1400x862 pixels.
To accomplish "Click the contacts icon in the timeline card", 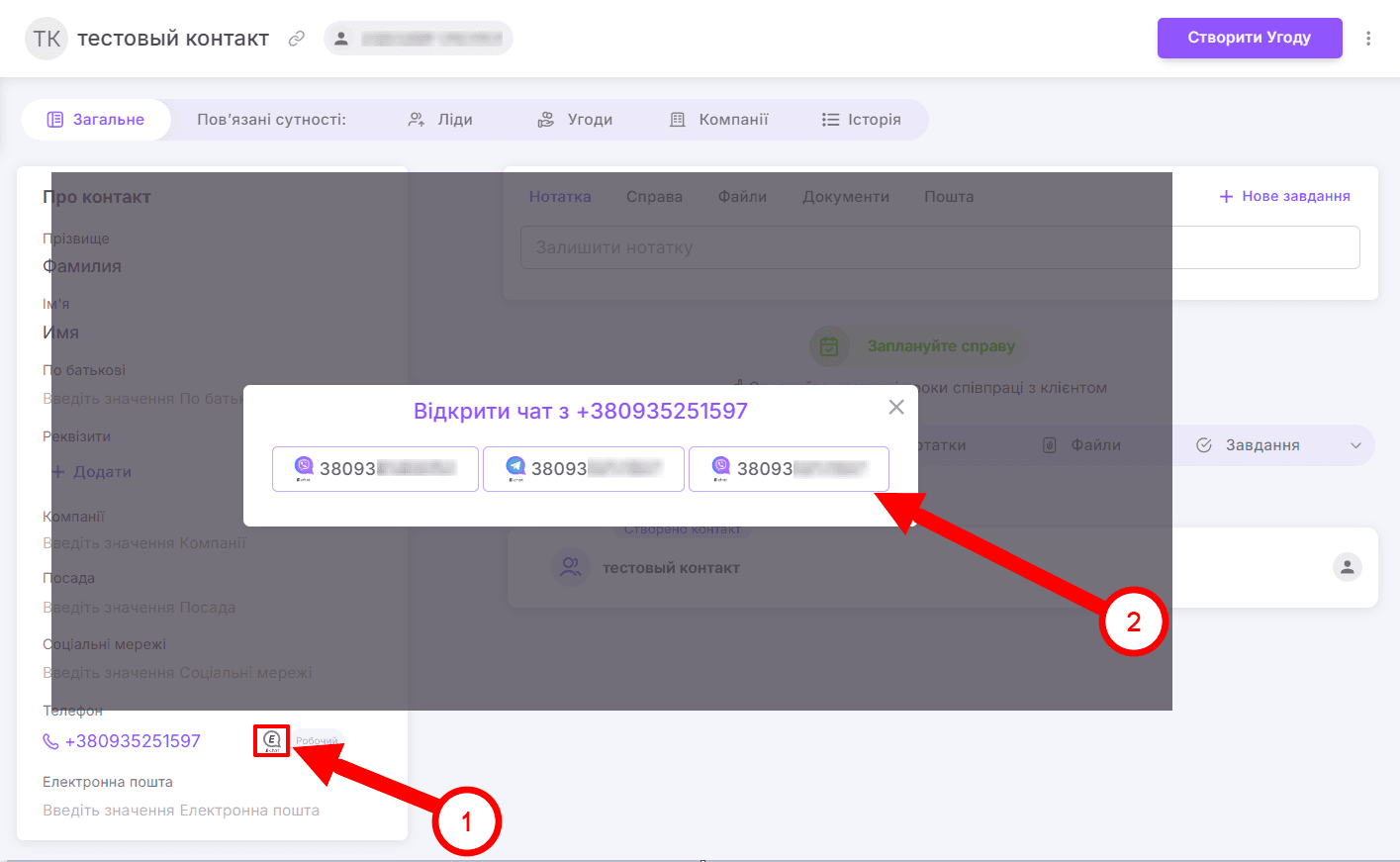I will pos(571,567).
